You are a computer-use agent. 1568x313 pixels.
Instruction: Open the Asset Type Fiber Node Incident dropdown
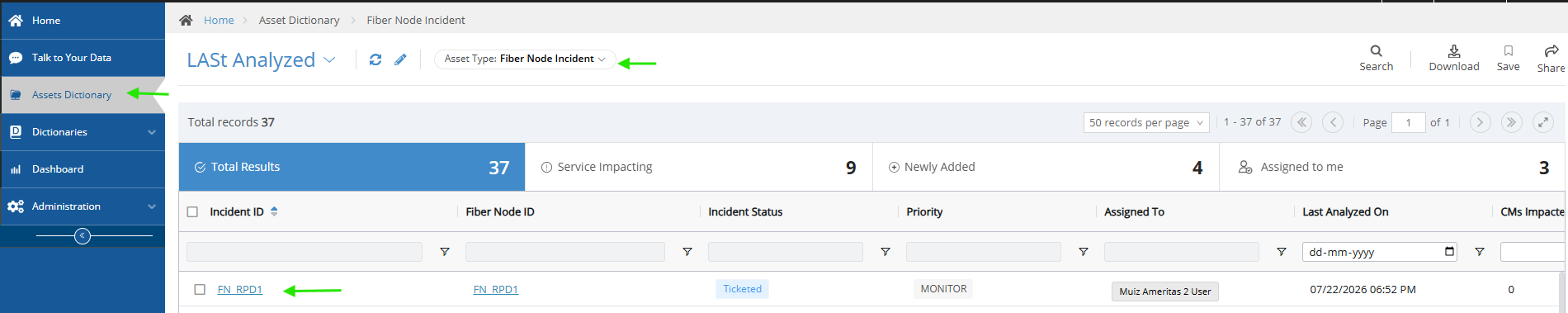[525, 59]
